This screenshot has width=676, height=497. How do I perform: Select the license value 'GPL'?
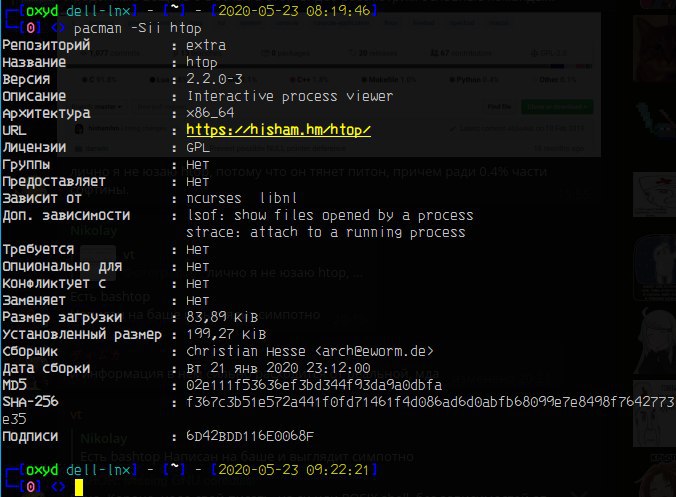tap(198, 147)
